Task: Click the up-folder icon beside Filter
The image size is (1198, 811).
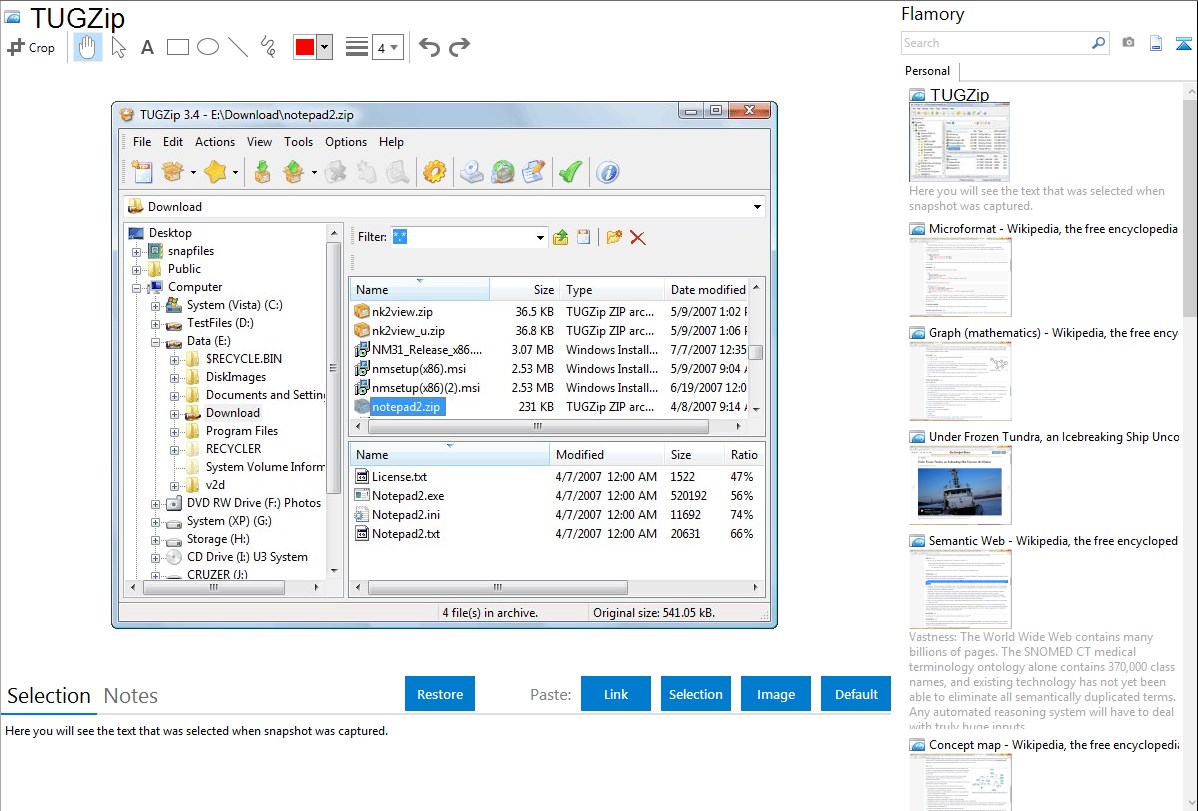Action: (x=561, y=238)
